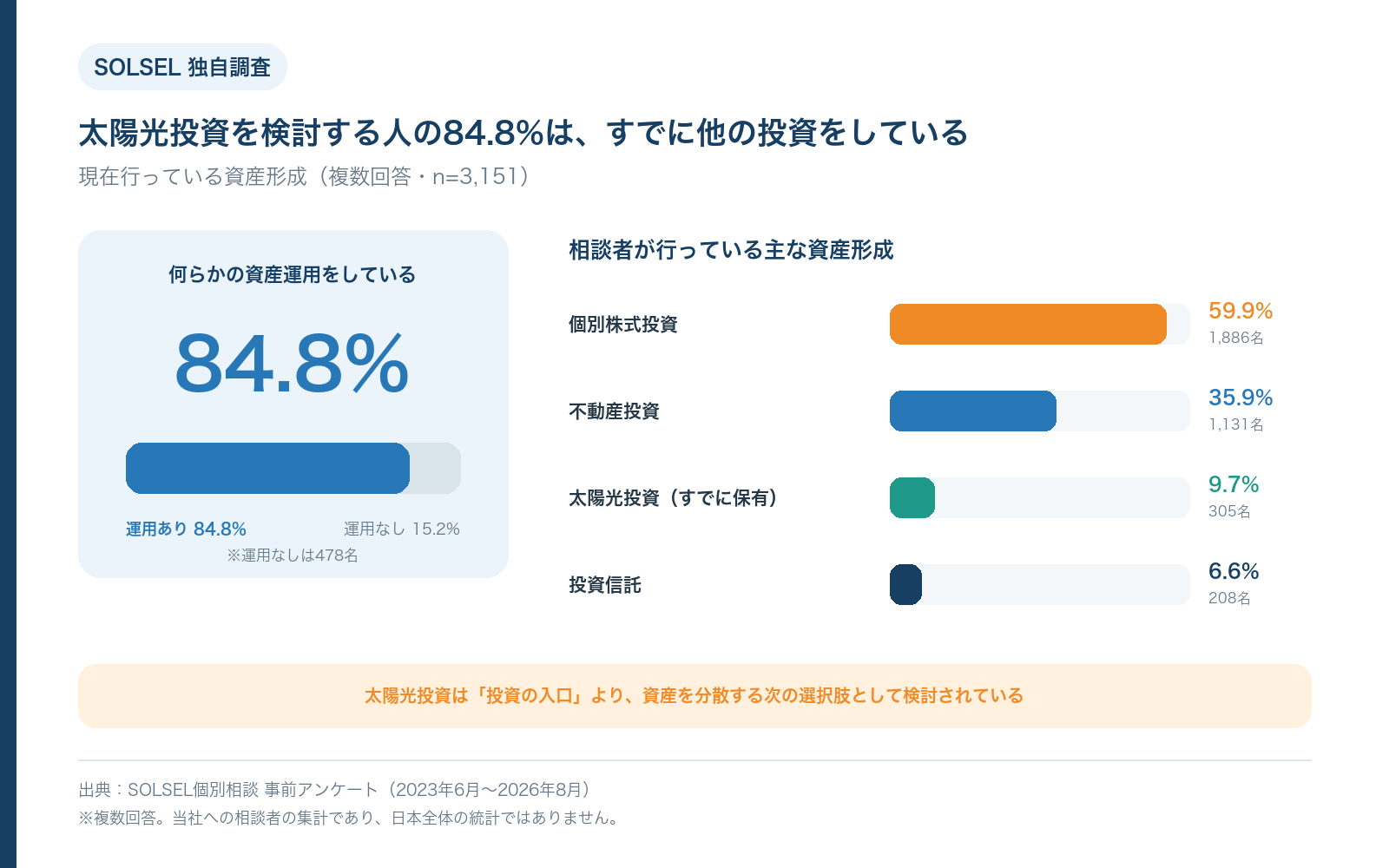Click the navy 投資信託 bar
This screenshot has width=1389, height=868.
tap(905, 584)
